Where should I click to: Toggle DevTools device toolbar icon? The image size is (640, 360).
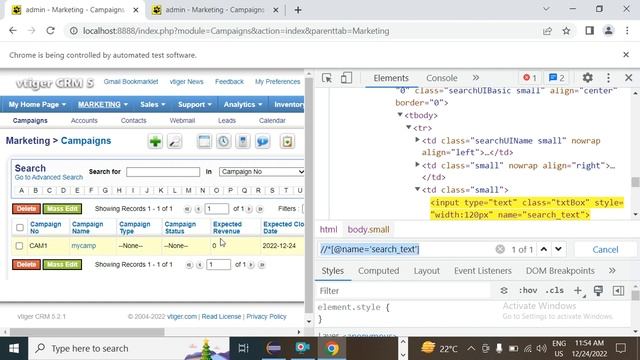click(x=346, y=78)
